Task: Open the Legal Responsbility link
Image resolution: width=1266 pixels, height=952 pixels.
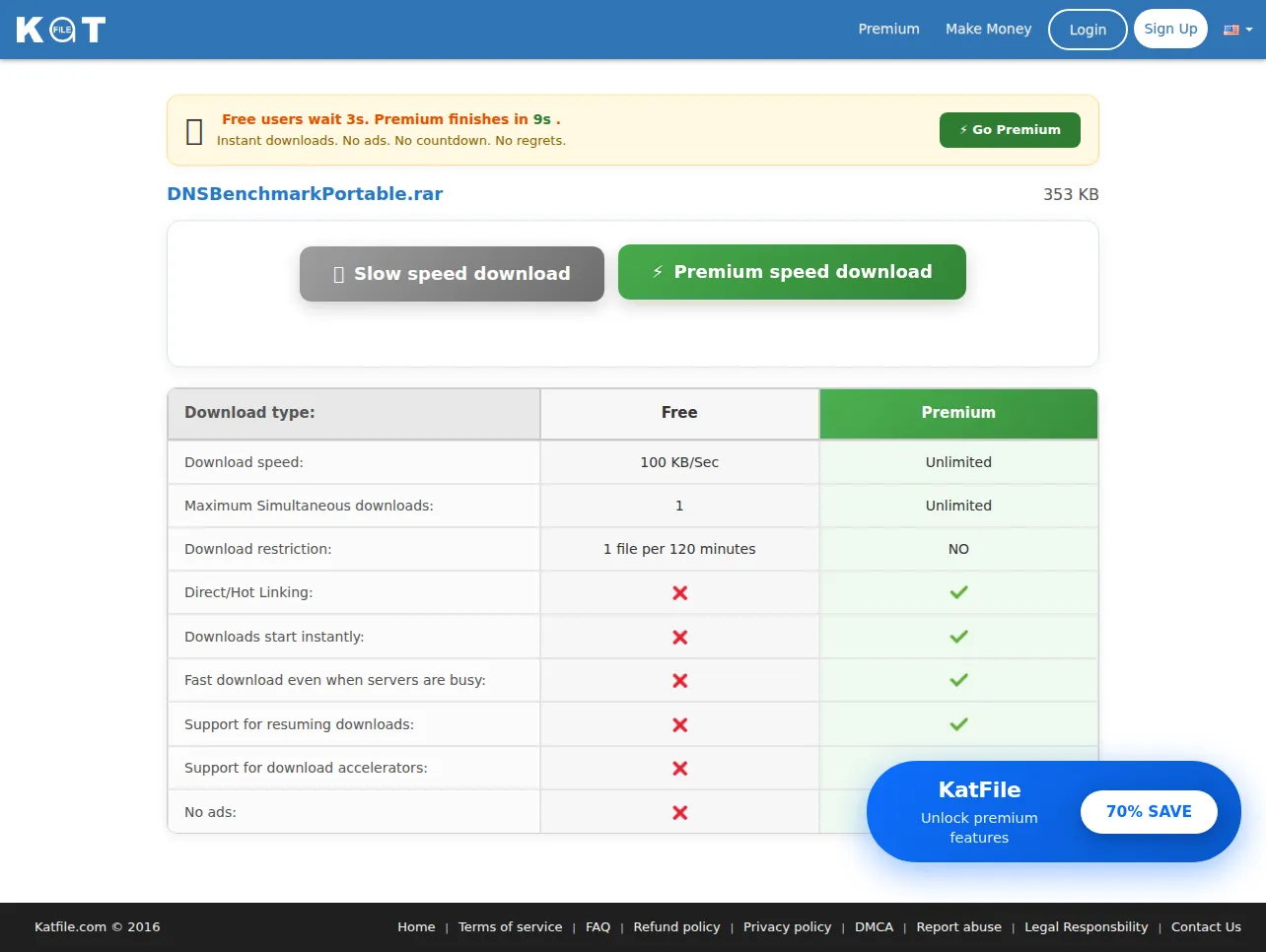Action: 1086,927
